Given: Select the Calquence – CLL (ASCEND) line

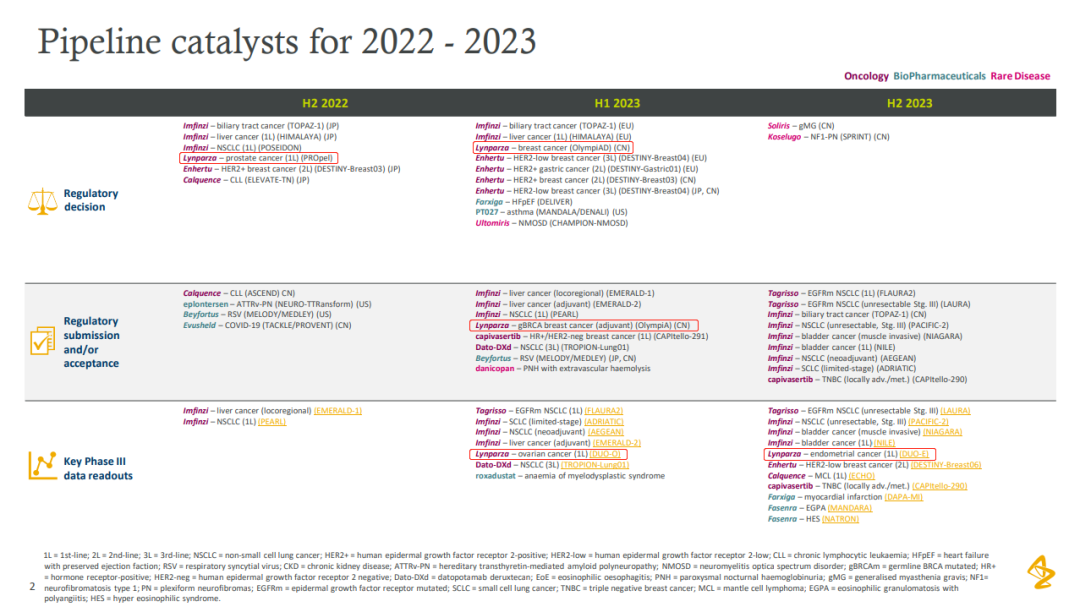Looking at the screenshot, I should 238,294.
